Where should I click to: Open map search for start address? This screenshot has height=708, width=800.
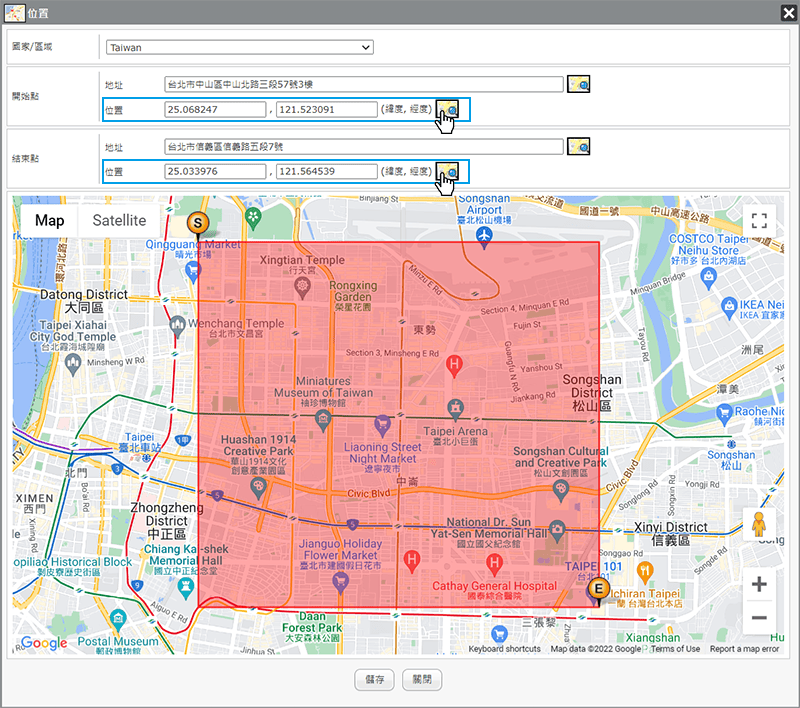tap(579, 84)
